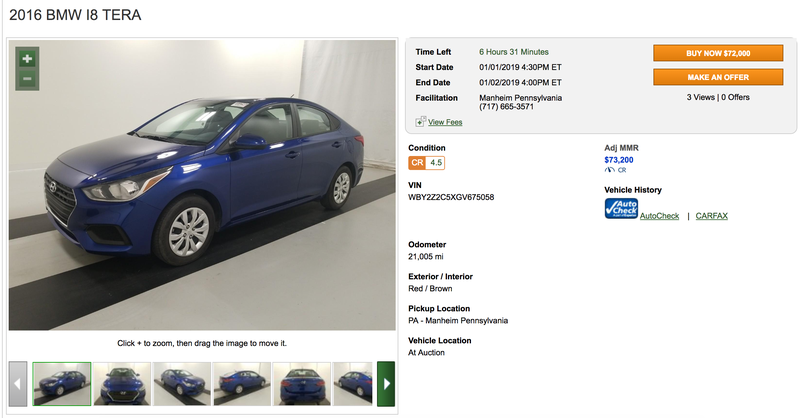
Task: Zoom in with the green plus icon
Action: (x=27, y=59)
